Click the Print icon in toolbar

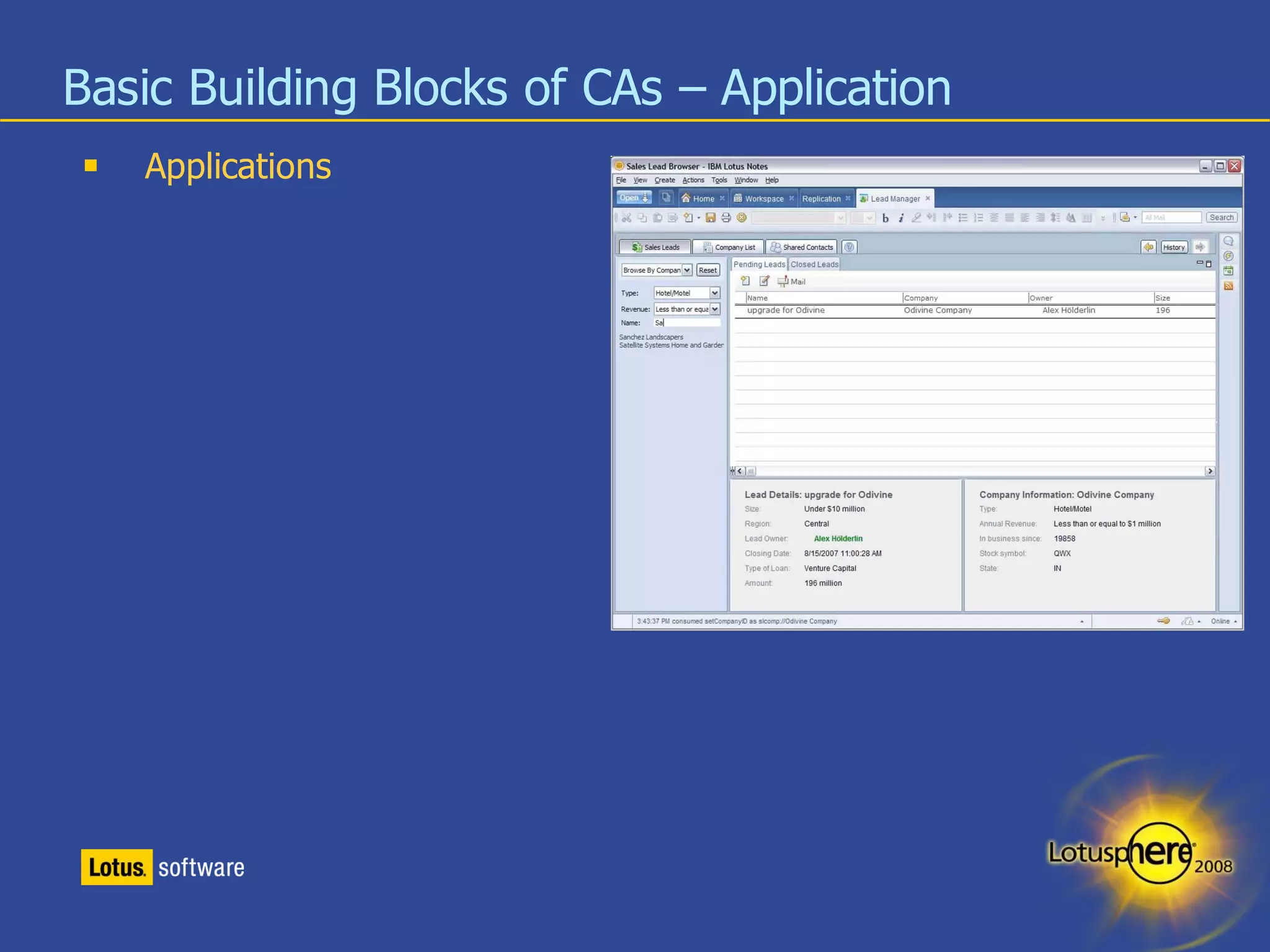click(726, 218)
